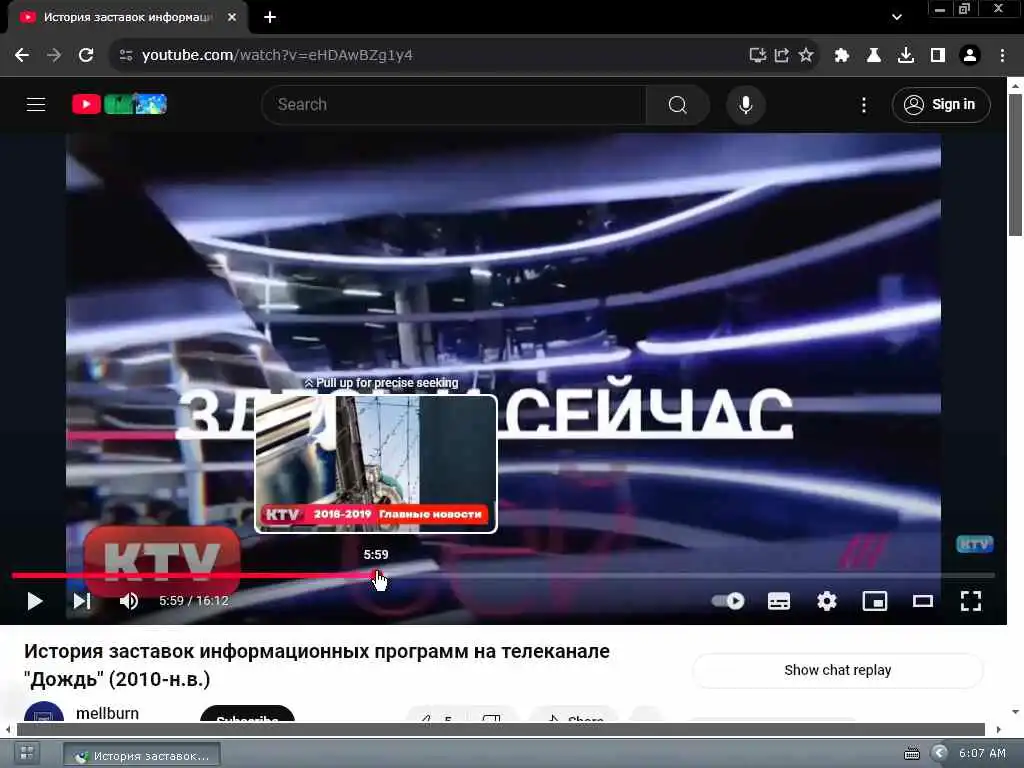Search with your voice microphone
The width and height of the screenshot is (1024, 768).
(746, 104)
